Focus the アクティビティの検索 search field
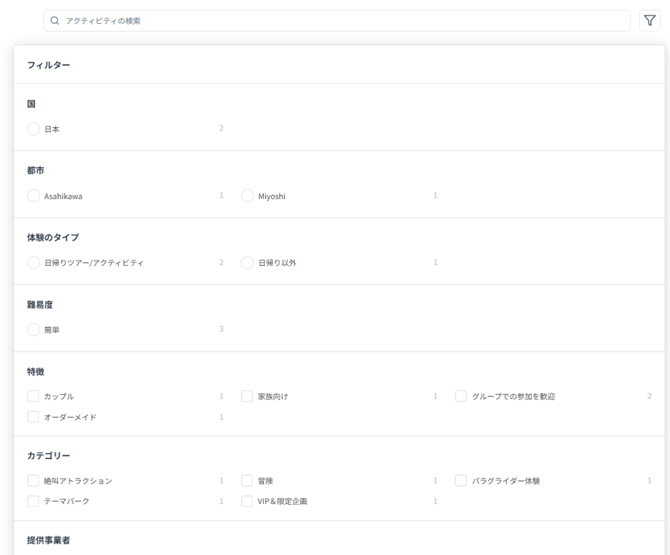The width and height of the screenshot is (670, 555). point(340,21)
